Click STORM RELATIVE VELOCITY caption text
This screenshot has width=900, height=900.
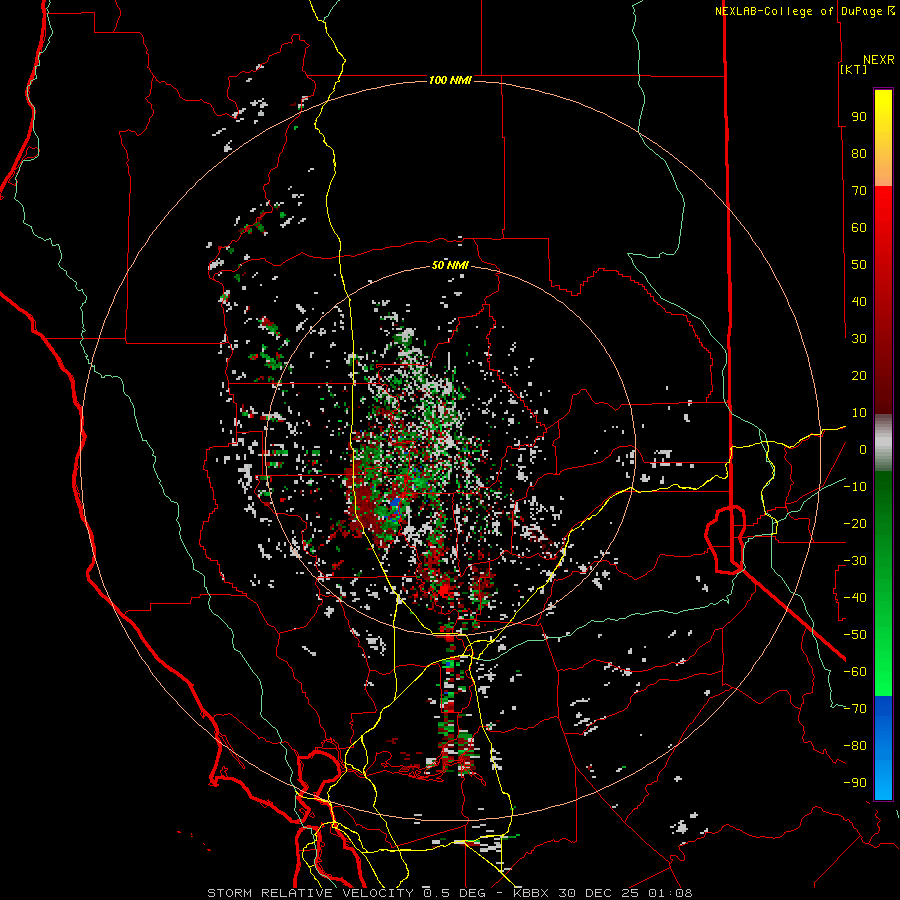point(310,893)
